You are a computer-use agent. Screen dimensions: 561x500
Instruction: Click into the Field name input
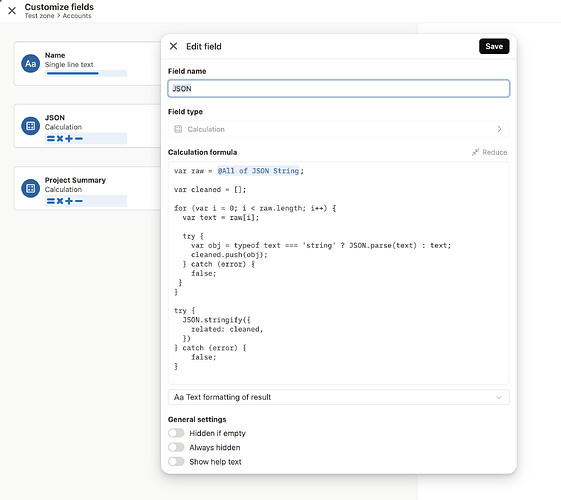click(x=338, y=88)
